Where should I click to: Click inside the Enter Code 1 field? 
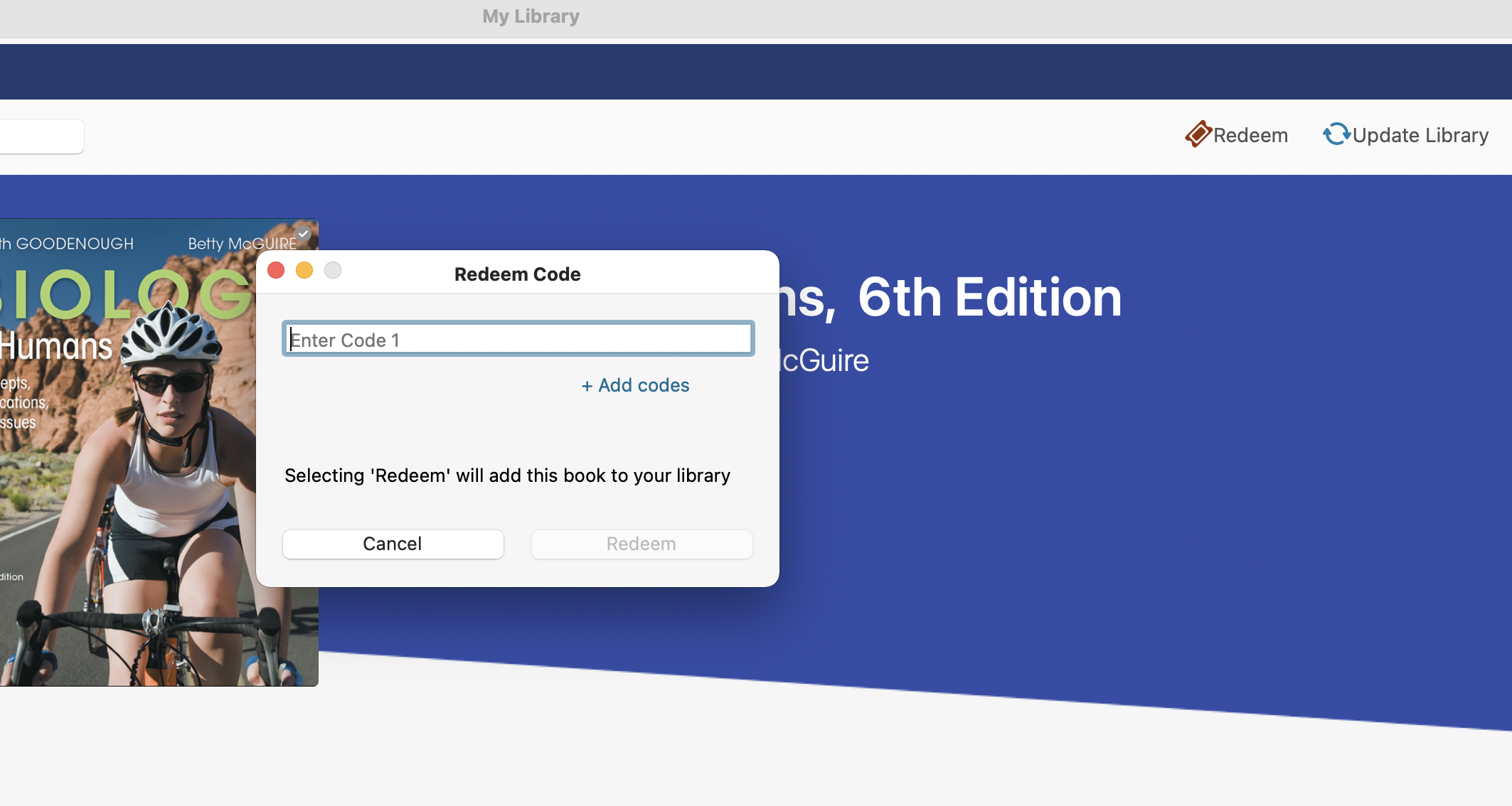coord(517,339)
